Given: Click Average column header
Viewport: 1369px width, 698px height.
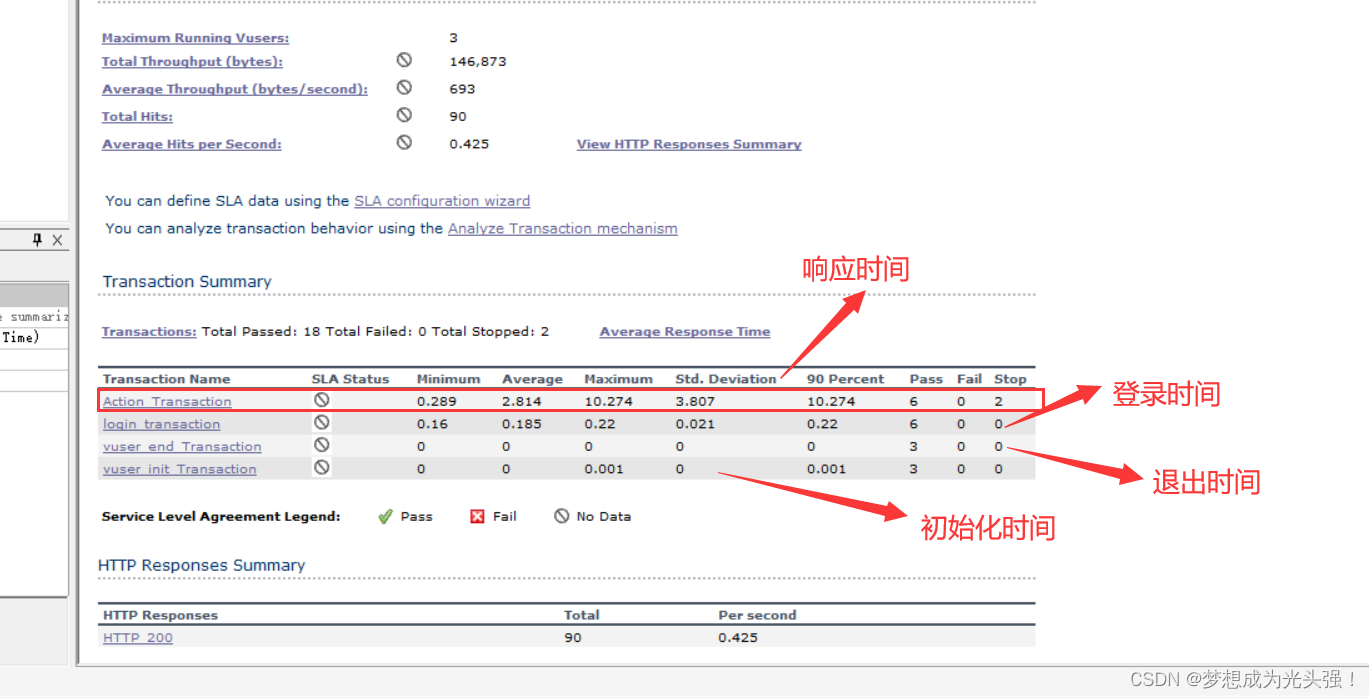Looking at the screenshot, I should (x=532, y=379).
